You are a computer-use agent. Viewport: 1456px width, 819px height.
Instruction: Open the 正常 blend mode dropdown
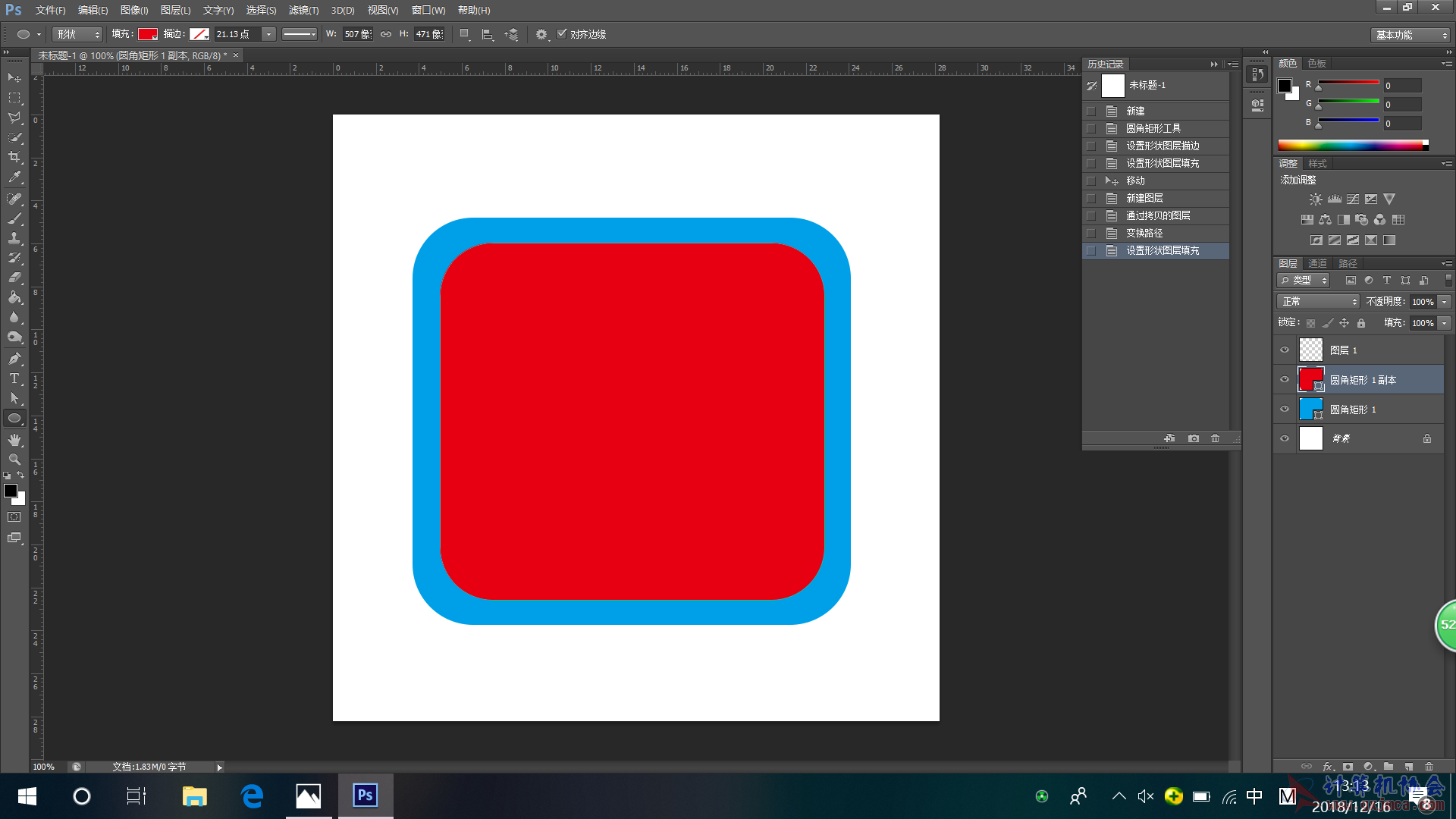[1318, 302]
